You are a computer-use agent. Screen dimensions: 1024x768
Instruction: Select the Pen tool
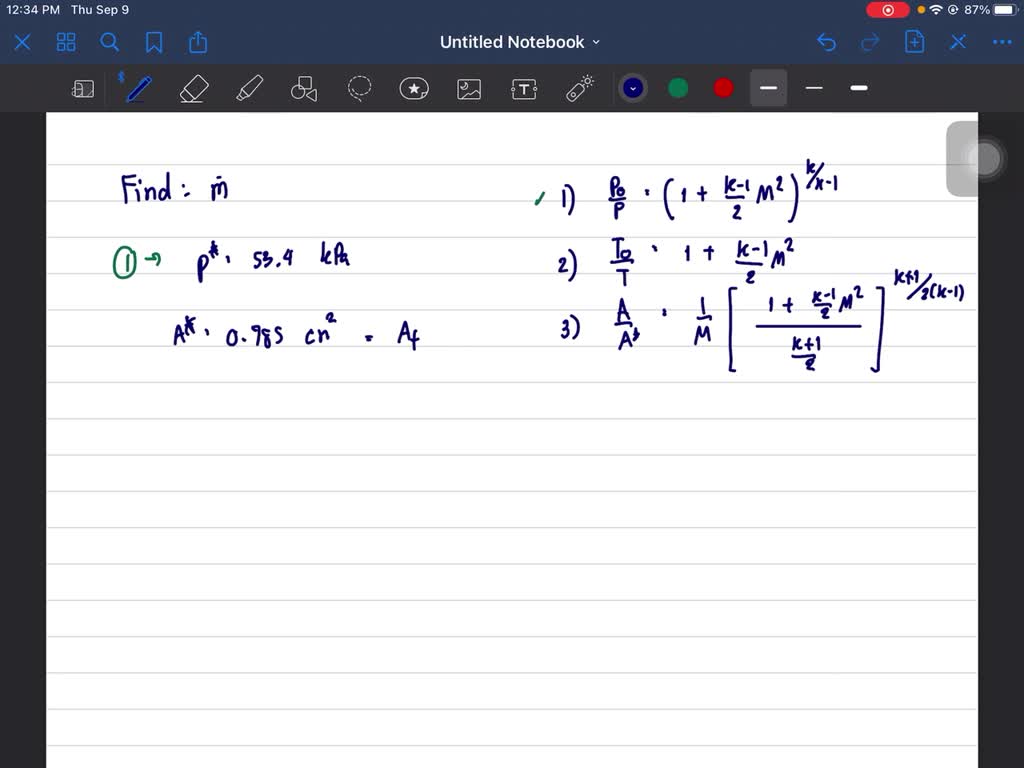pyautogui.click(x=138, y=88)
